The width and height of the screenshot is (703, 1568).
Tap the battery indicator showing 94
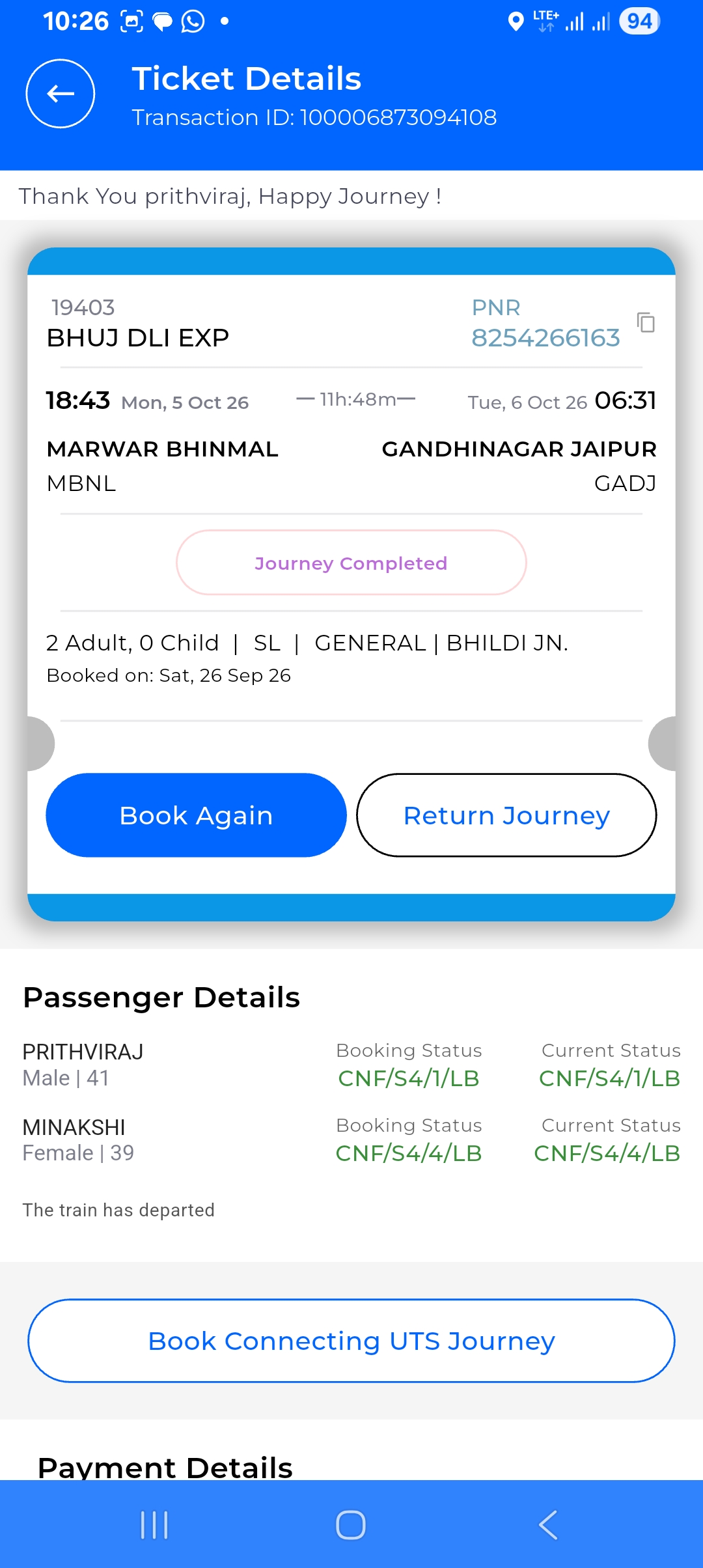(x=639, y=21)
